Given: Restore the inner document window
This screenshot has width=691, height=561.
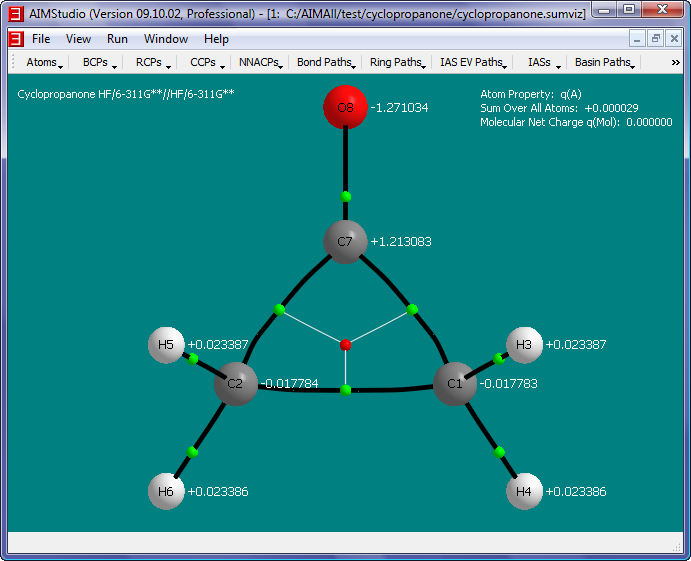Looking at the screenshot, I should 656,39.
